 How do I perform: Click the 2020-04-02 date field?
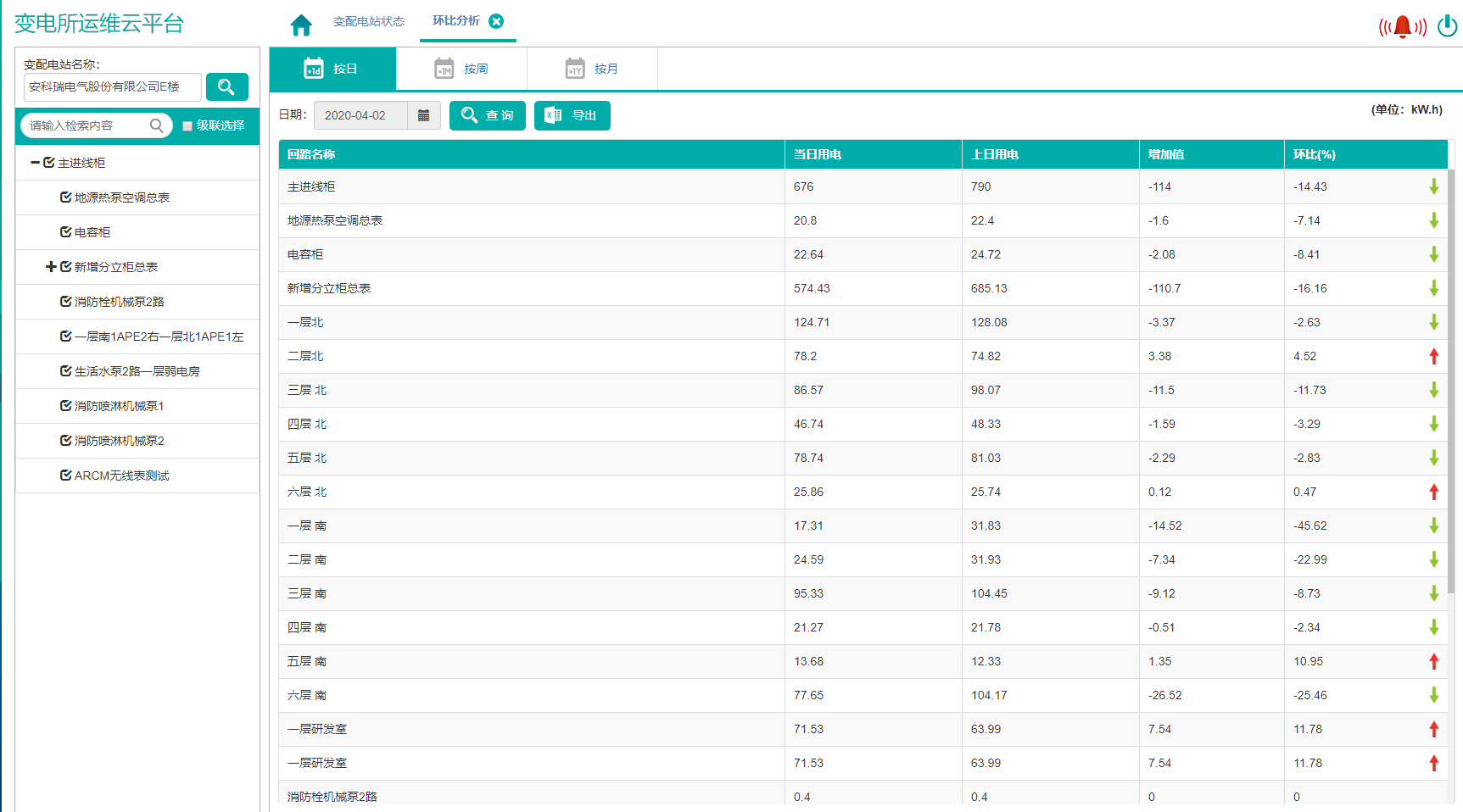[360, 115]
